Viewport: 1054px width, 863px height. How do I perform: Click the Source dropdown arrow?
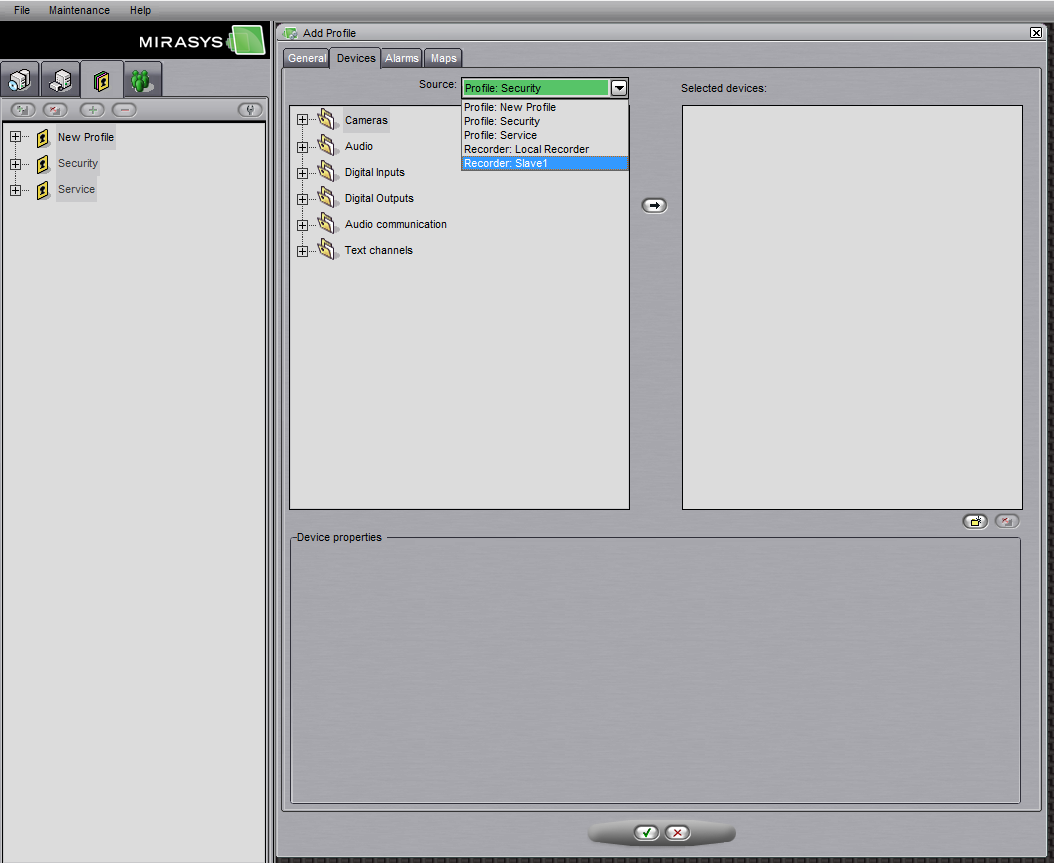tap(619, 88)
